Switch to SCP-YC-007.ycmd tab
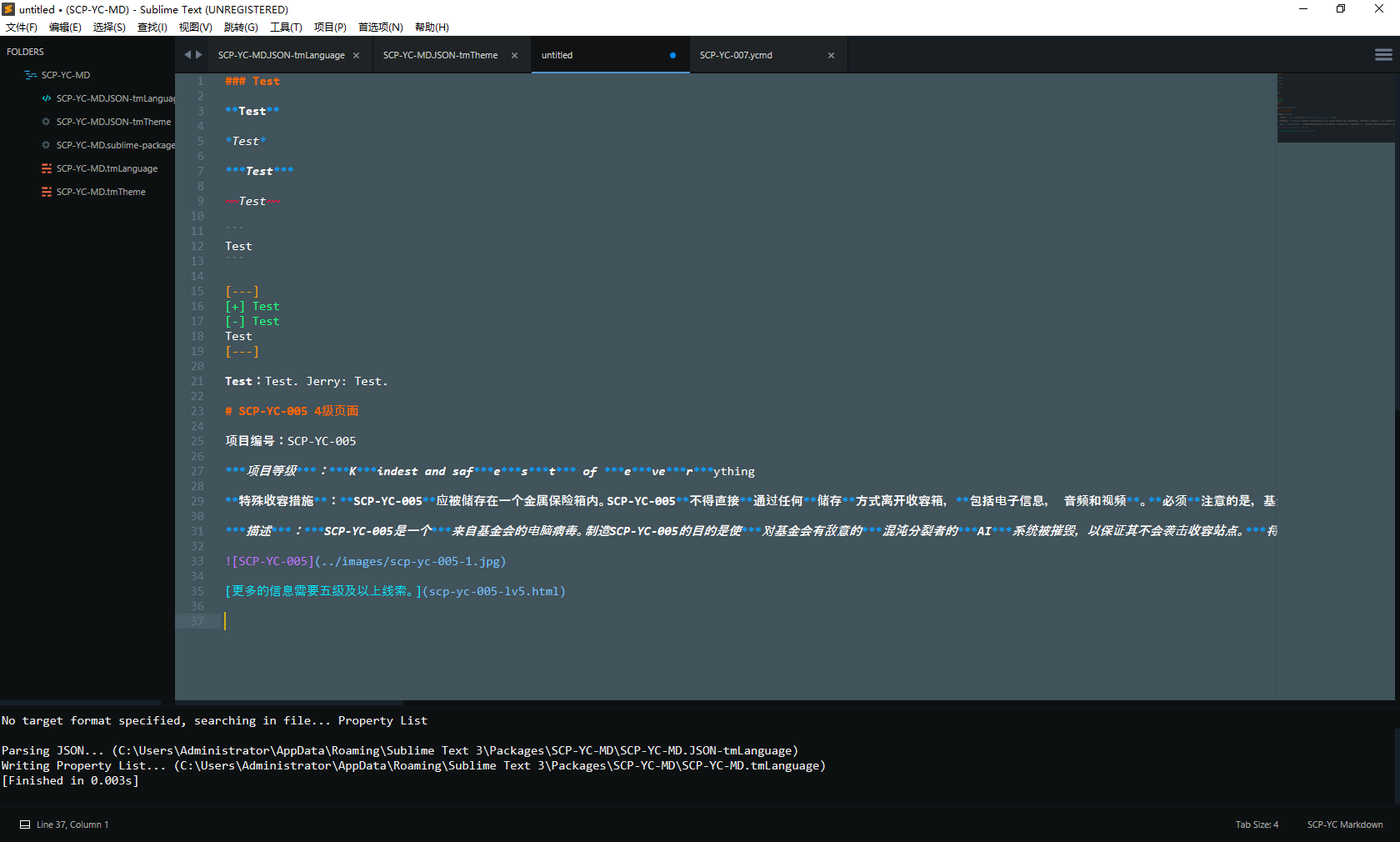The width and height of the screenshot is (1400, 842). (x=736, y=56)
